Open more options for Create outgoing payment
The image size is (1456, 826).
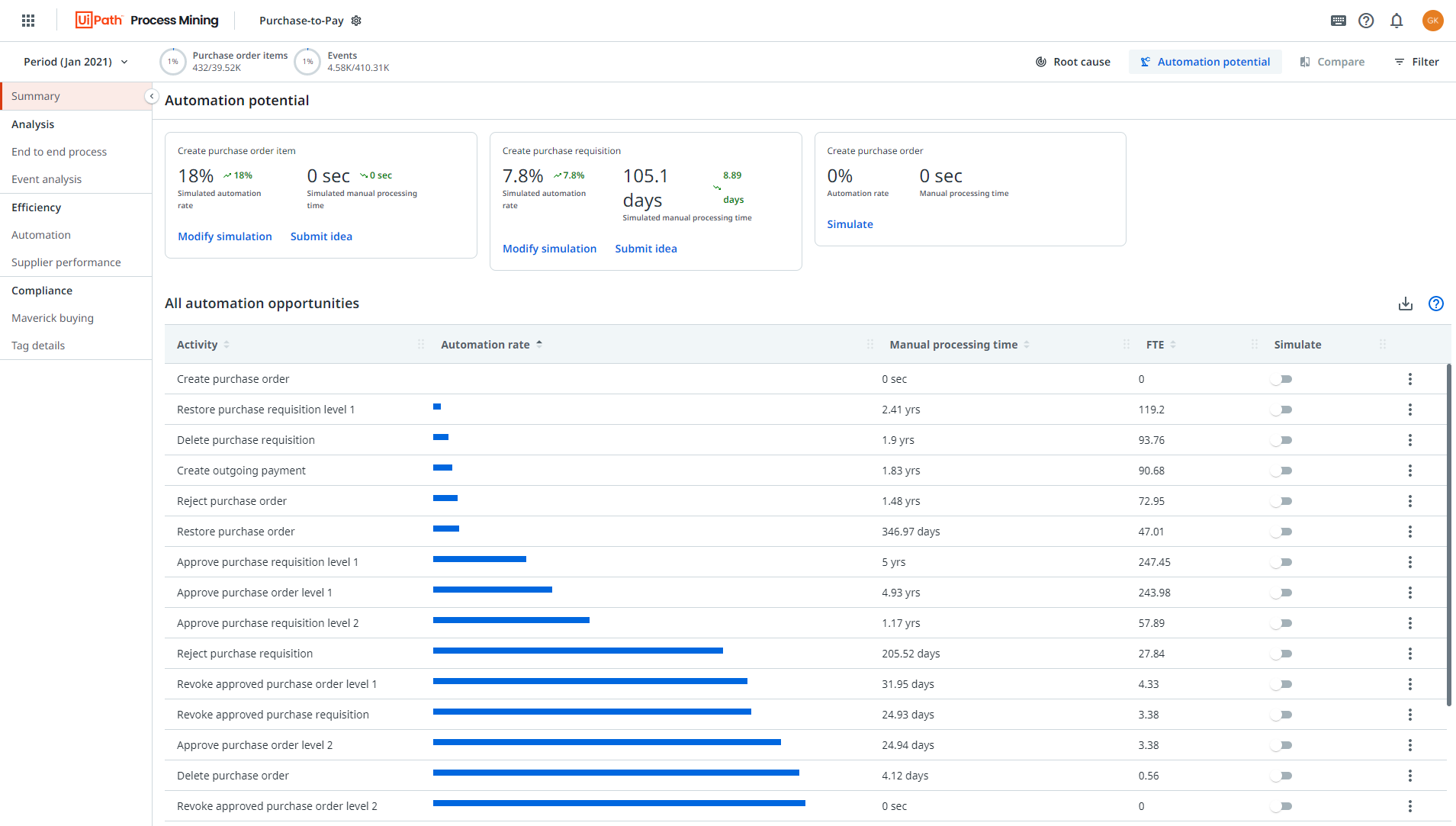tap(1409, 471)
